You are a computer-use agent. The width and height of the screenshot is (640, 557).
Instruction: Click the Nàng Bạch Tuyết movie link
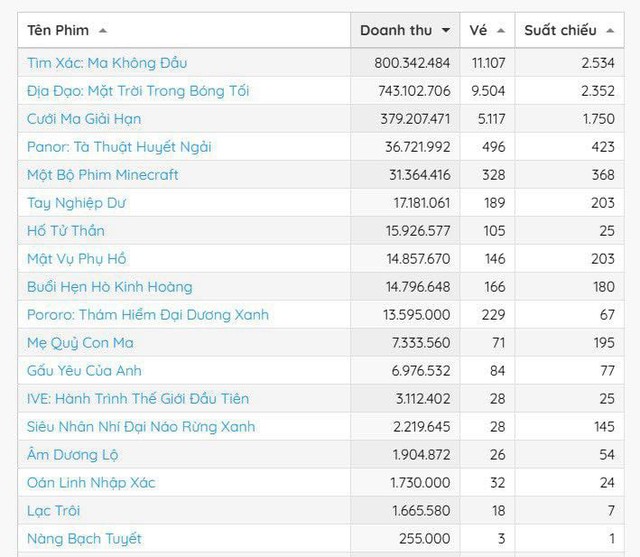coord(85,539)
